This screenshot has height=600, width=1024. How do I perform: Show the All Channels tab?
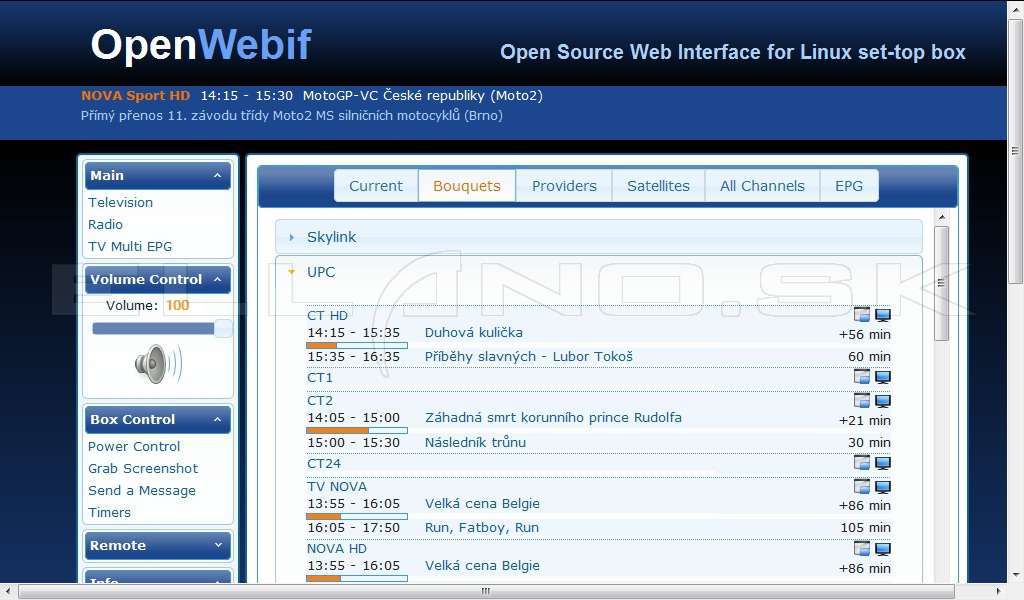click(x=762, y=186)
